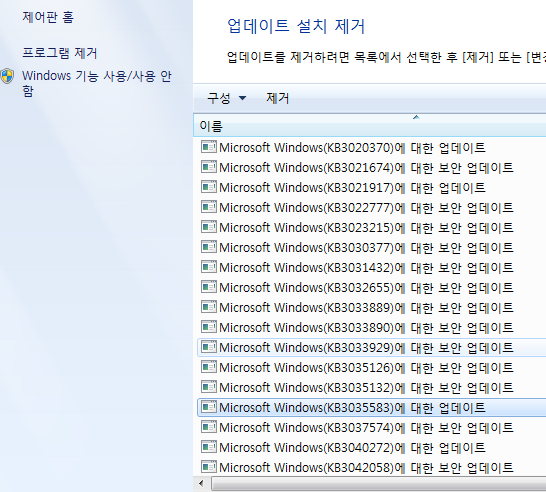Click icon of KB3042058 security update
546x492 pixels.
209,467
